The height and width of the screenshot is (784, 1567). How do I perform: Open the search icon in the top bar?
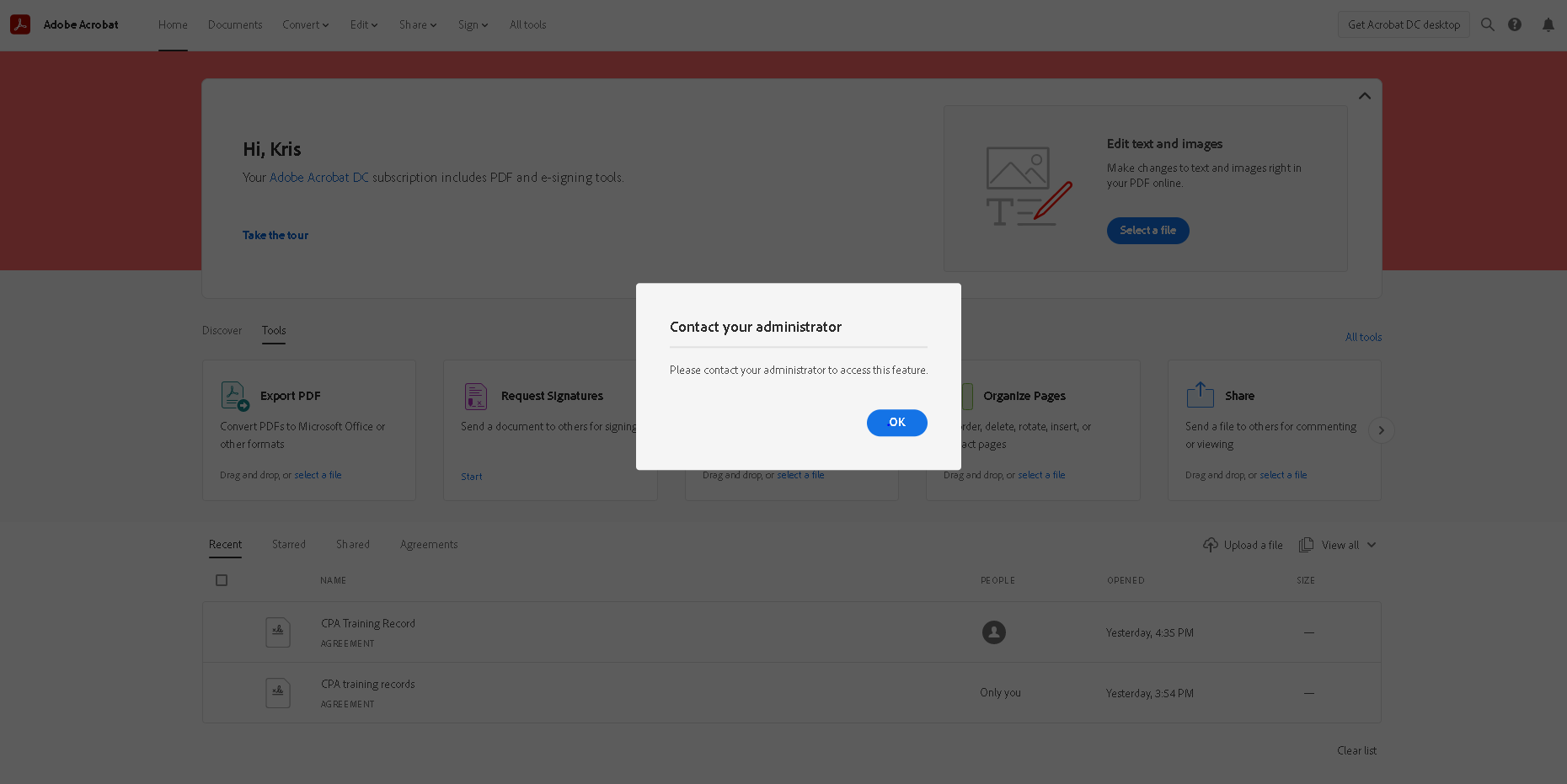pyautogui.click(x=1488, y=24)
